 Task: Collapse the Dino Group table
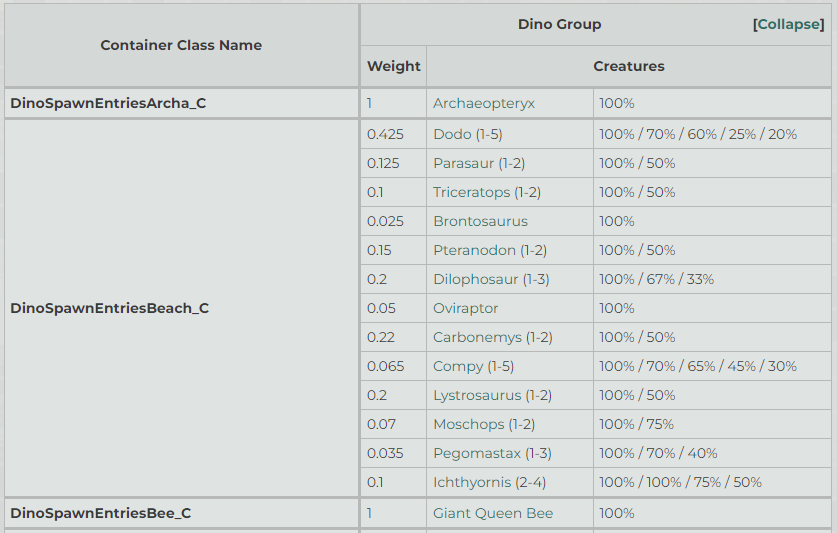788,24
